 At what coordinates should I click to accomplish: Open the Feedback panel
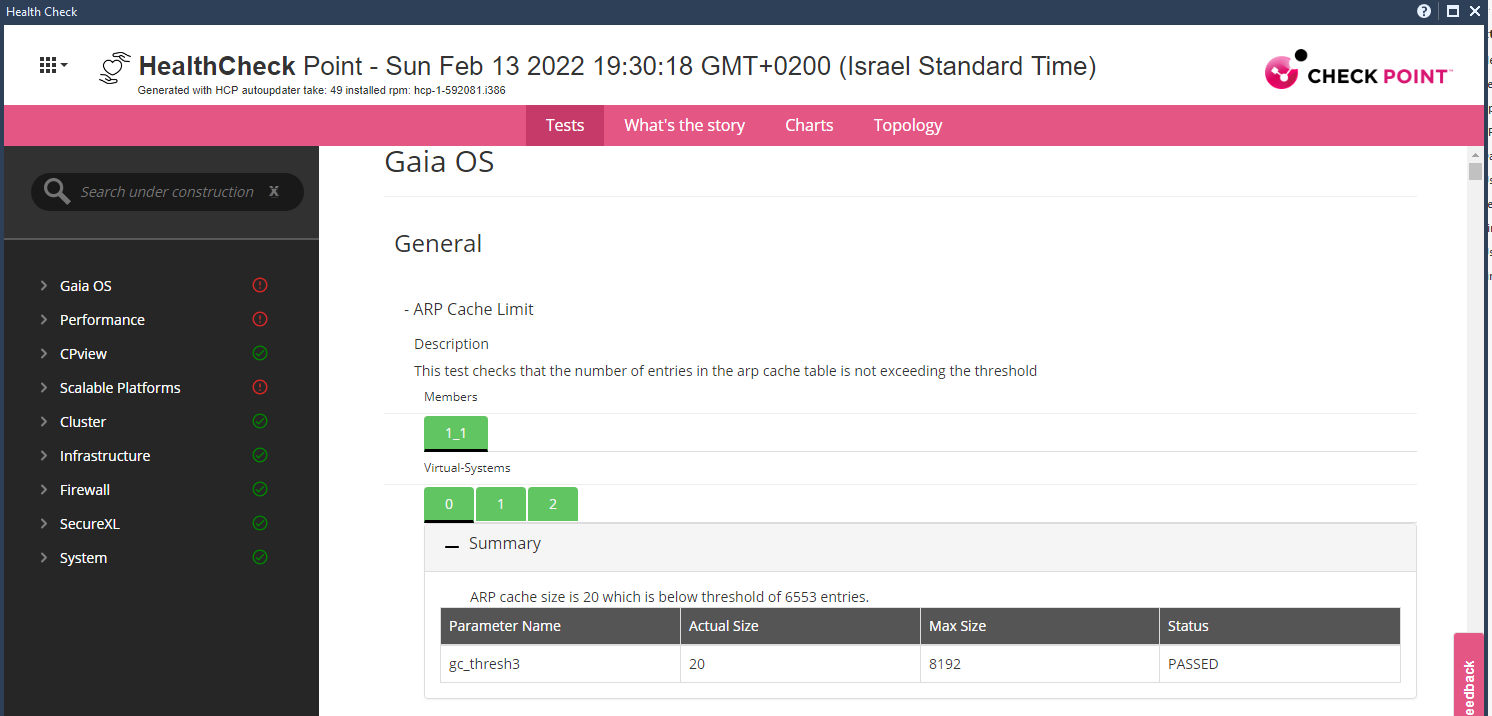pyautogui.click(x=1468, y=675)
